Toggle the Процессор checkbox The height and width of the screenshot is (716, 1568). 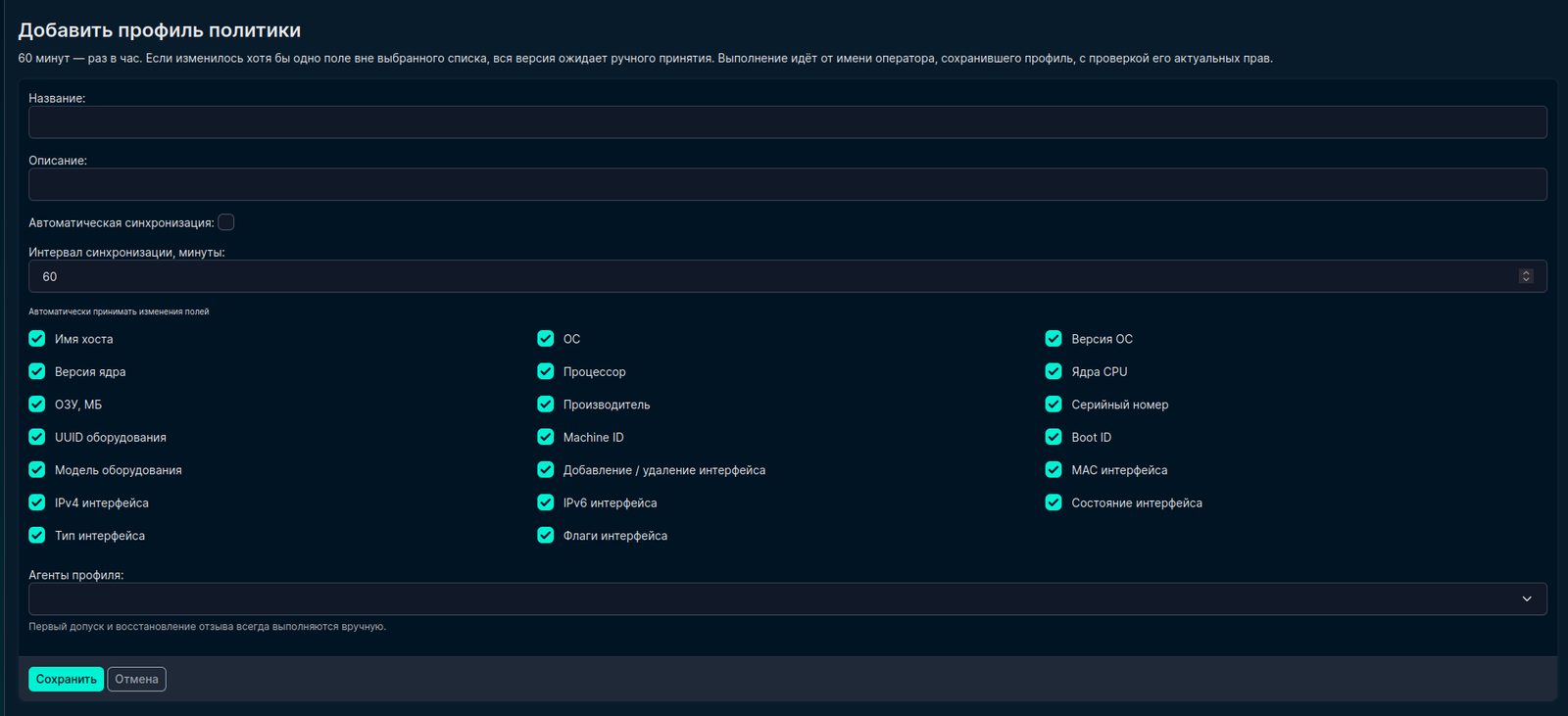pos(546,371)
